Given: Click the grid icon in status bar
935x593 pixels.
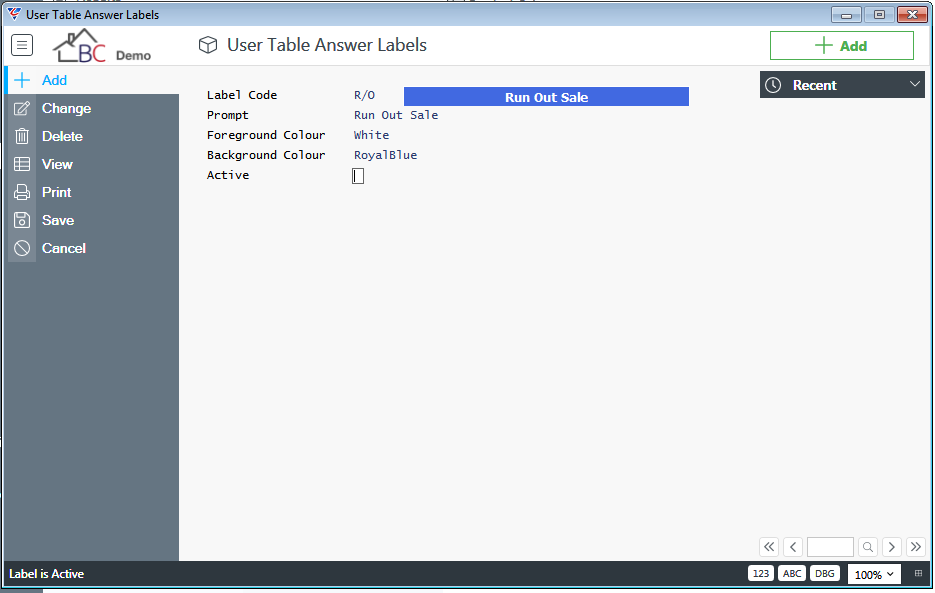Looking at the screenshot, I should pyautogui.click(x=918, y=573).
